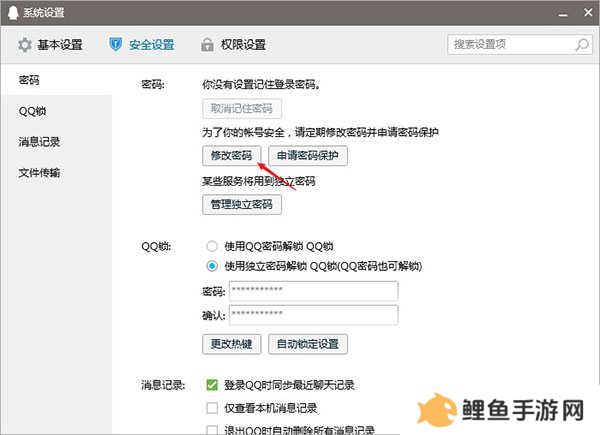Click the 密码 input field under QQ锁

(x=314, y=291)
